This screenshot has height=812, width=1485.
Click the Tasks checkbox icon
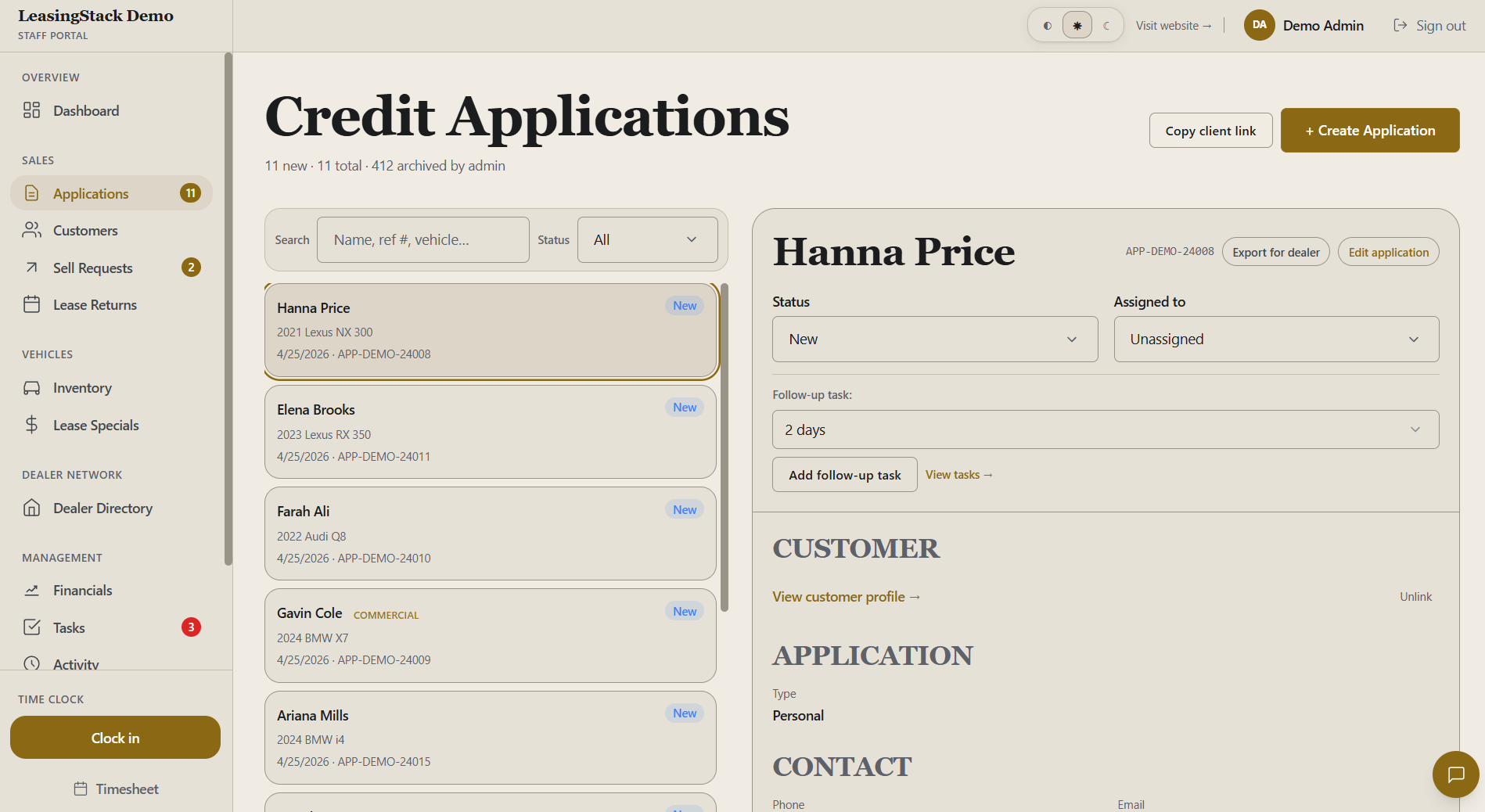click(x=31, y=627)
